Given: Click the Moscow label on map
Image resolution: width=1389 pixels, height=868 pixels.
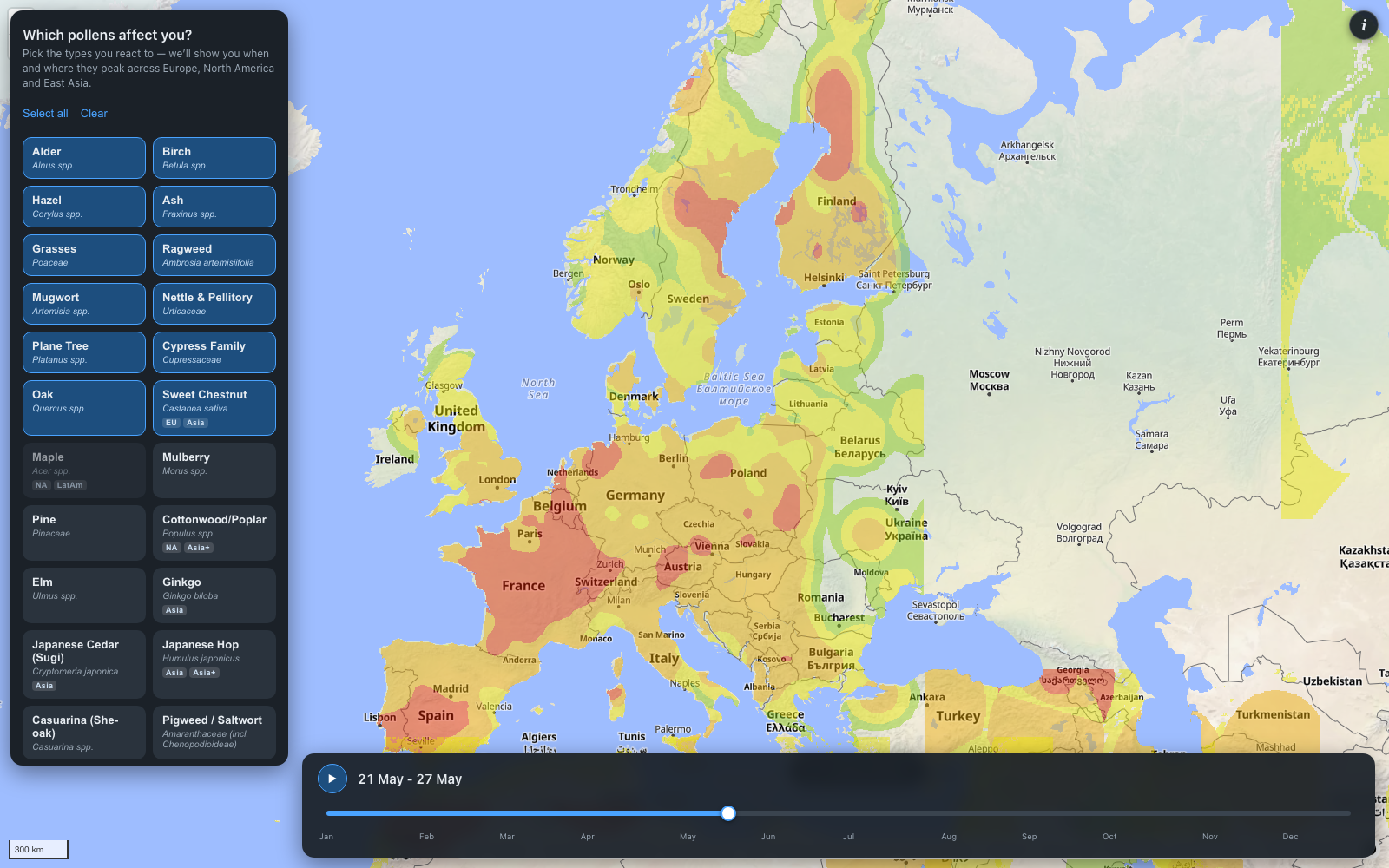Looking at the screenshot, I should point(990,380).
